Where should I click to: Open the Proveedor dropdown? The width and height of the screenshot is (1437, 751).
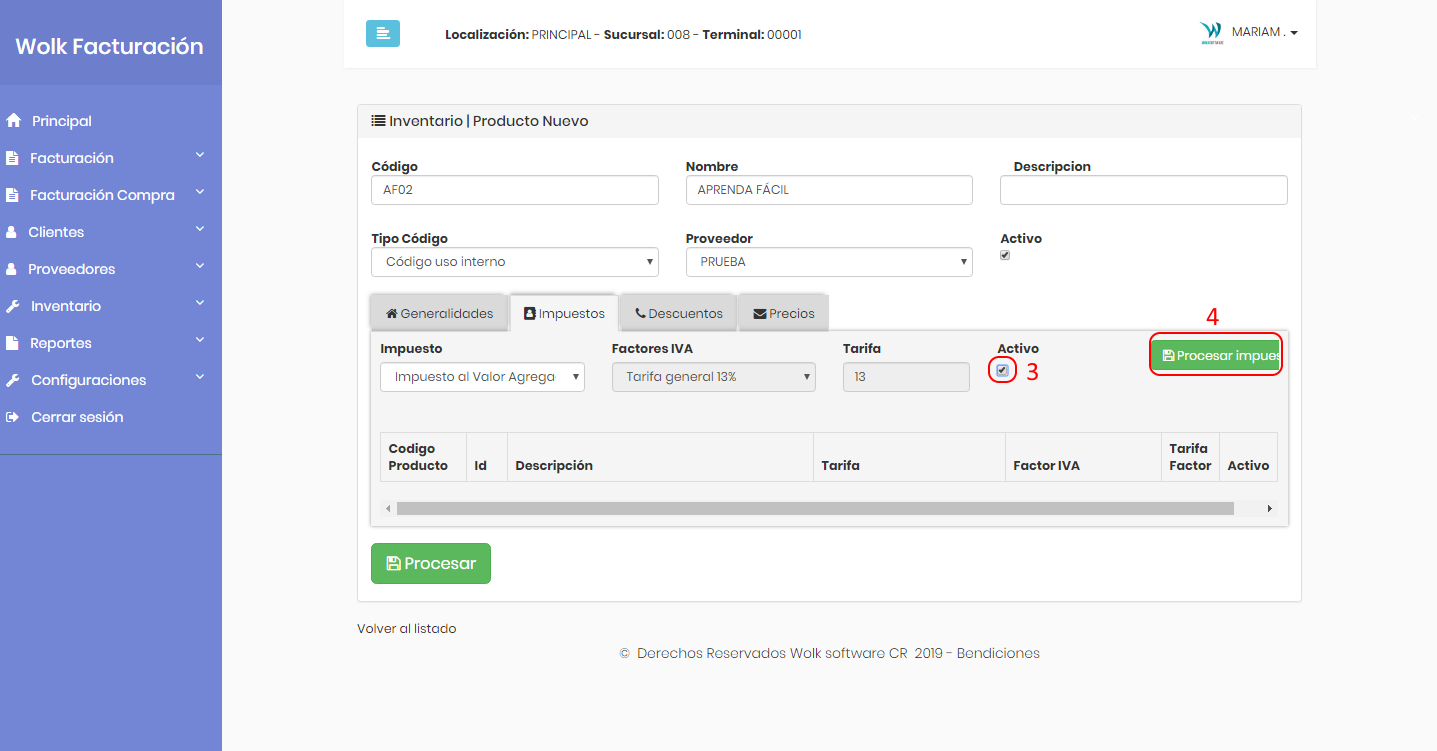tap(829, 262)
